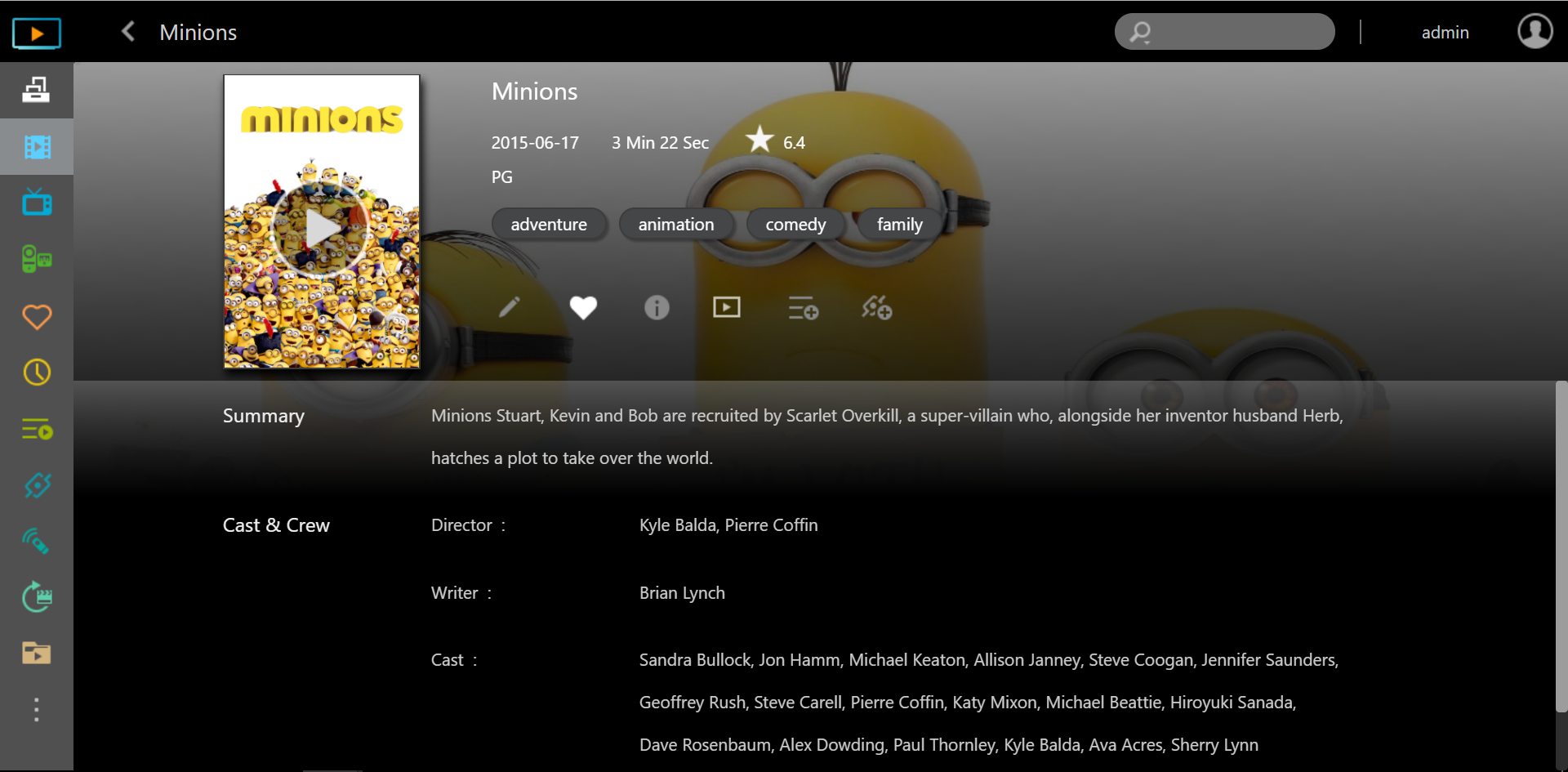
Task: Go back with the arrow beside Minions
Action: pyautogui.click(x=128, y=32)
